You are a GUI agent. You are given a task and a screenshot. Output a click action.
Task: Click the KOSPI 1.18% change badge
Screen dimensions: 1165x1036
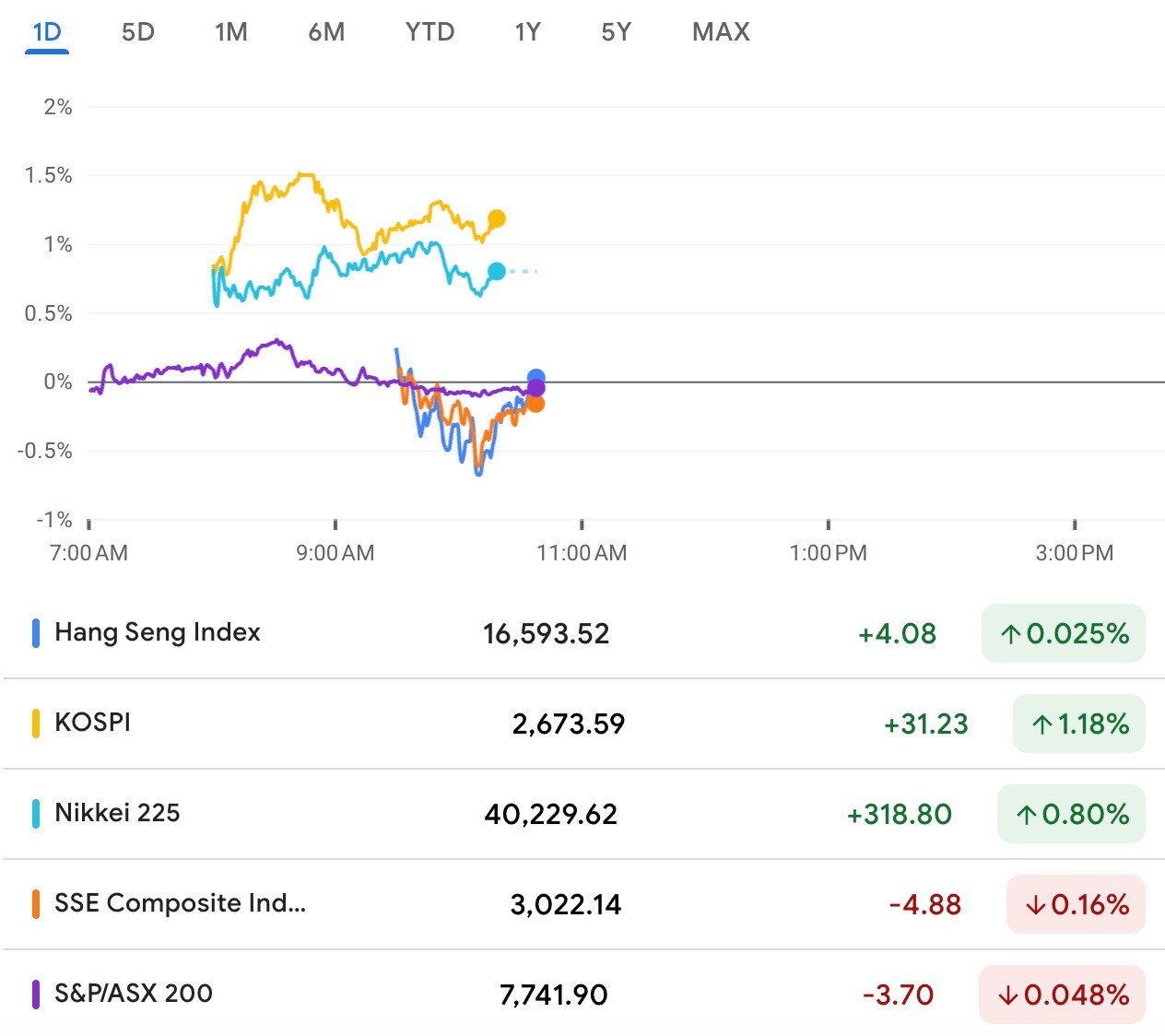pos(1079,724)
